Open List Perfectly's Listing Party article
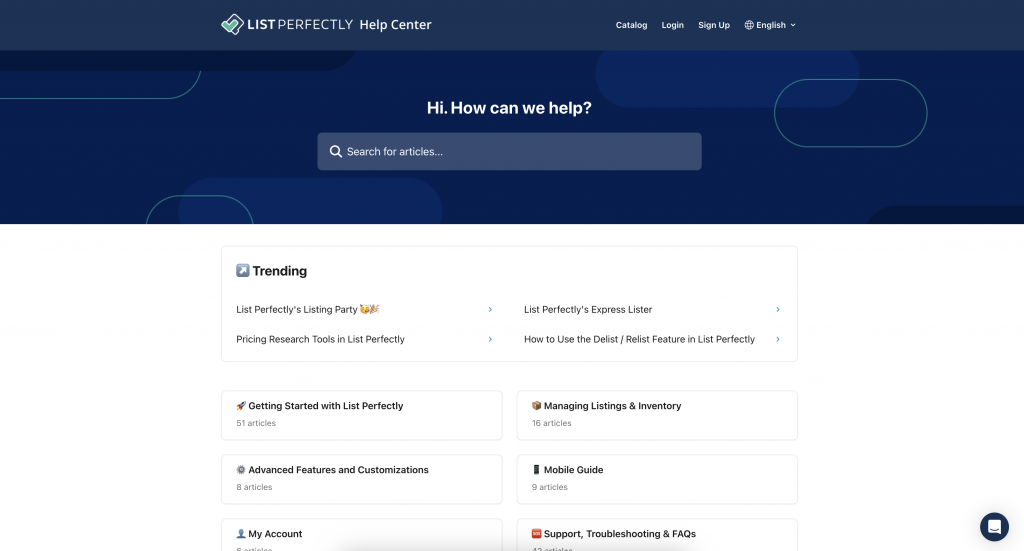Screen dimensions: 1024x551 click(x=364, y=309)
